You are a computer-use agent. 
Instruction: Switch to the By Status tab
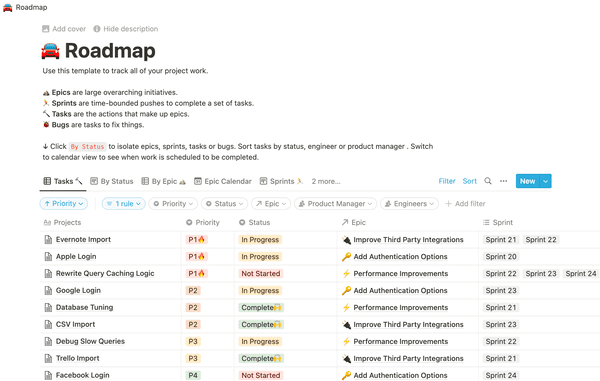(112, 181)
